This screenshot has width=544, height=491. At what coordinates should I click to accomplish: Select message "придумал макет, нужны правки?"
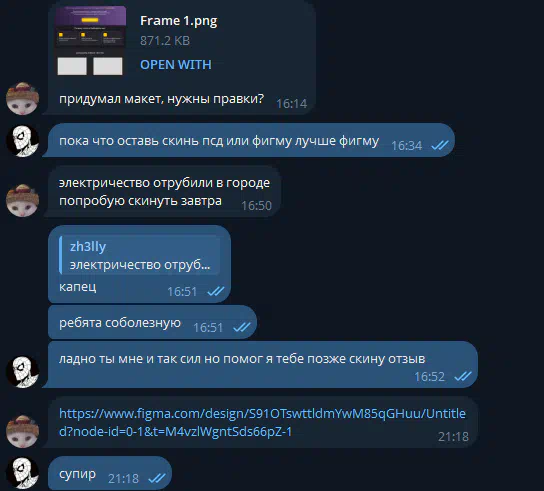[x=161, y=99]
